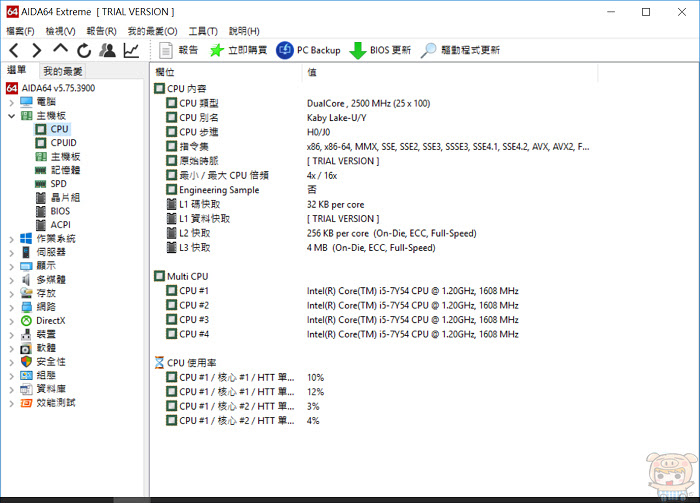Expand the 網路 network node
700x503 pixels.
click(x=12, y=308)
